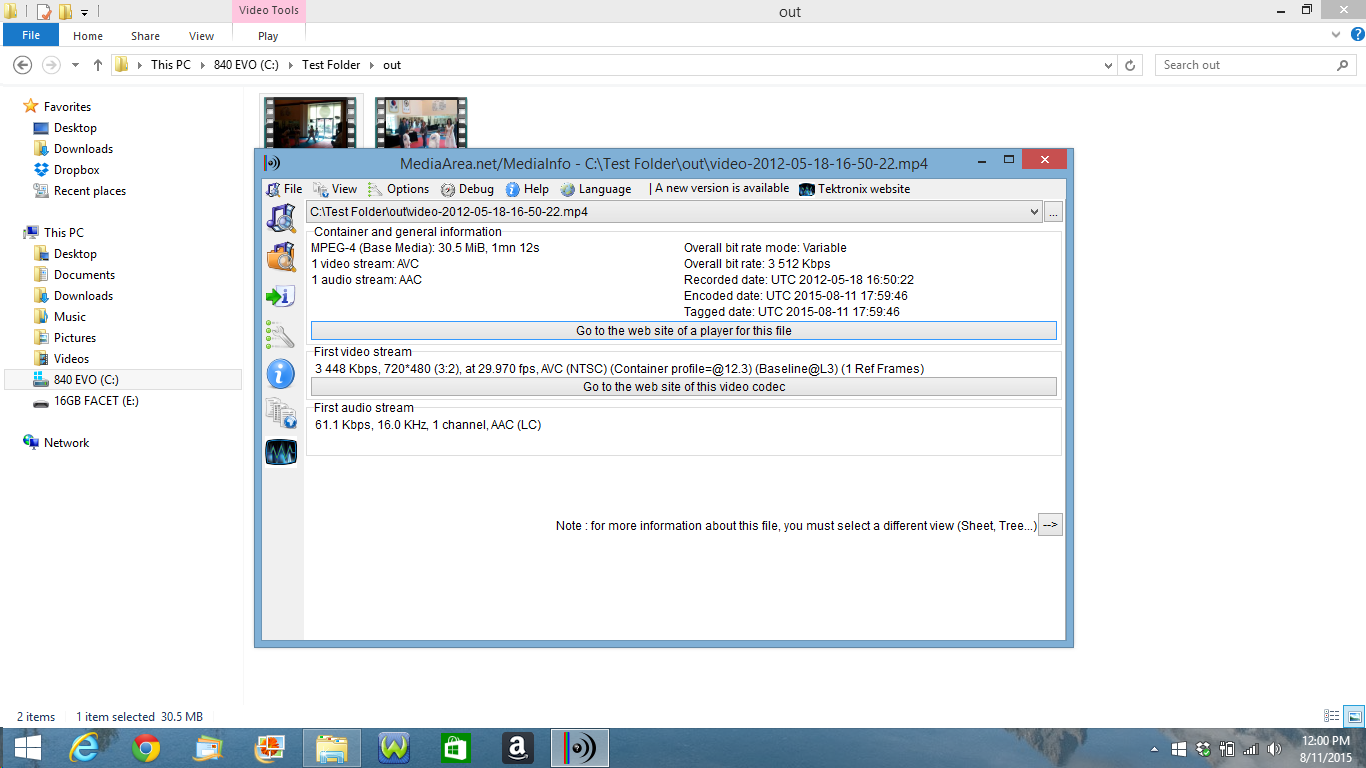Launch Internet Explorer from the taskbar

click(86, 748)
